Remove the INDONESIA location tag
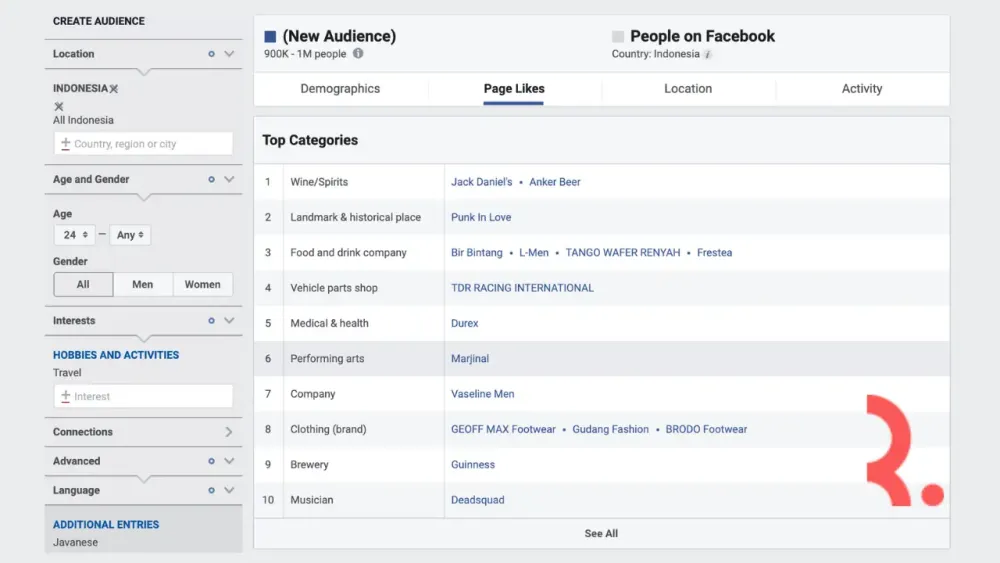Image resolution: width=1000 pixels, height=563 pixels. tap(114, 89)
